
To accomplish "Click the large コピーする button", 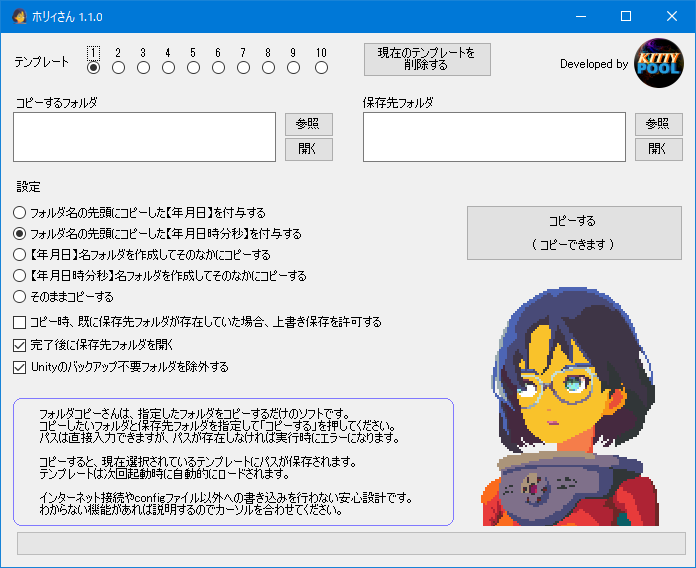I will click(574, 233).
